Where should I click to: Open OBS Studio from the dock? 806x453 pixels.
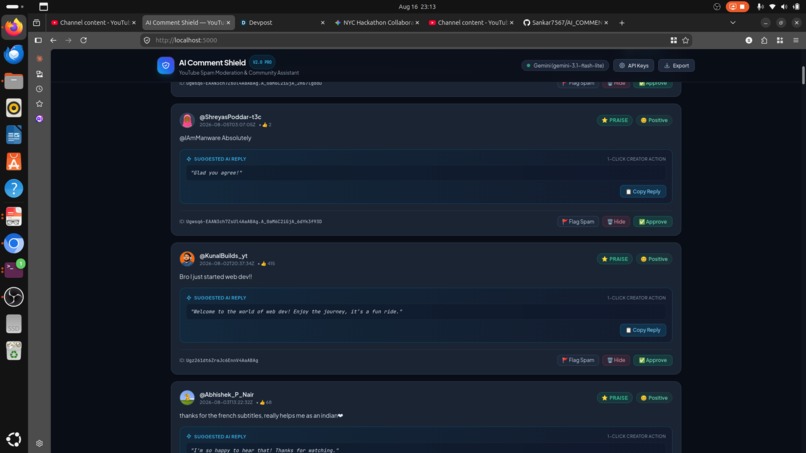tap(14, 297)
